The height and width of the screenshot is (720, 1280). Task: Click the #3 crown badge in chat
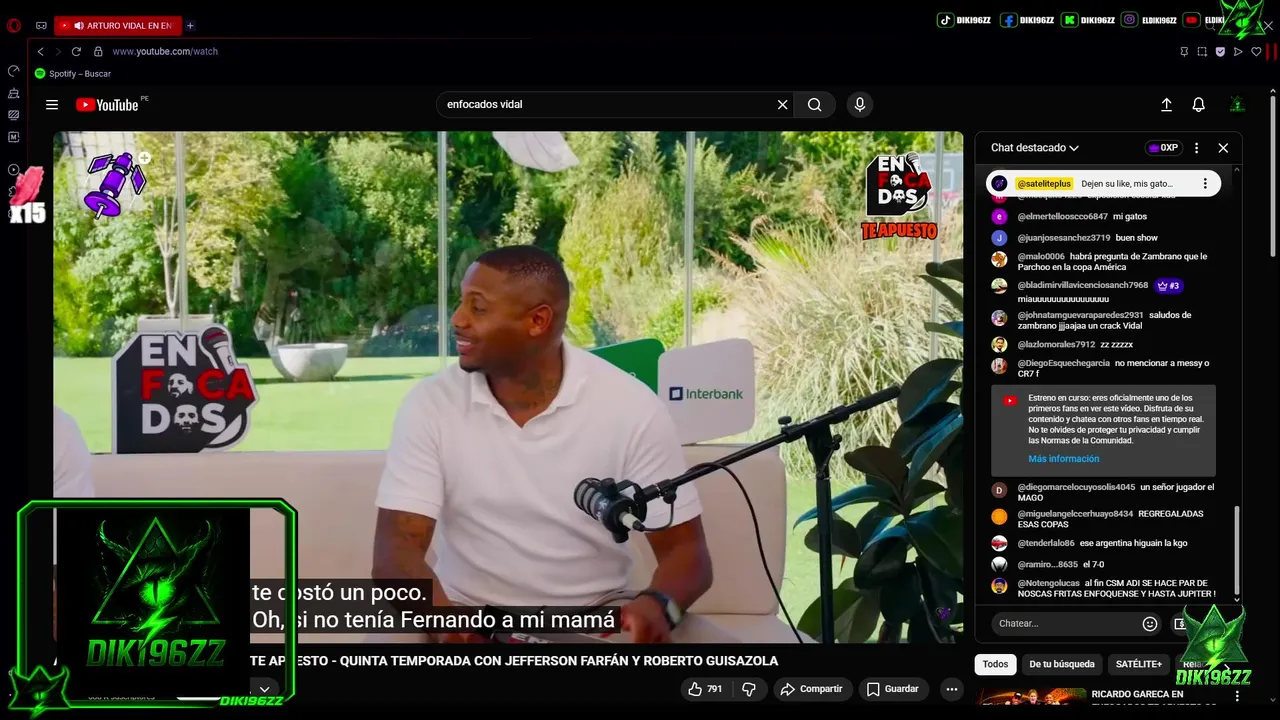pyautogui.click(x=1168, y=286)
